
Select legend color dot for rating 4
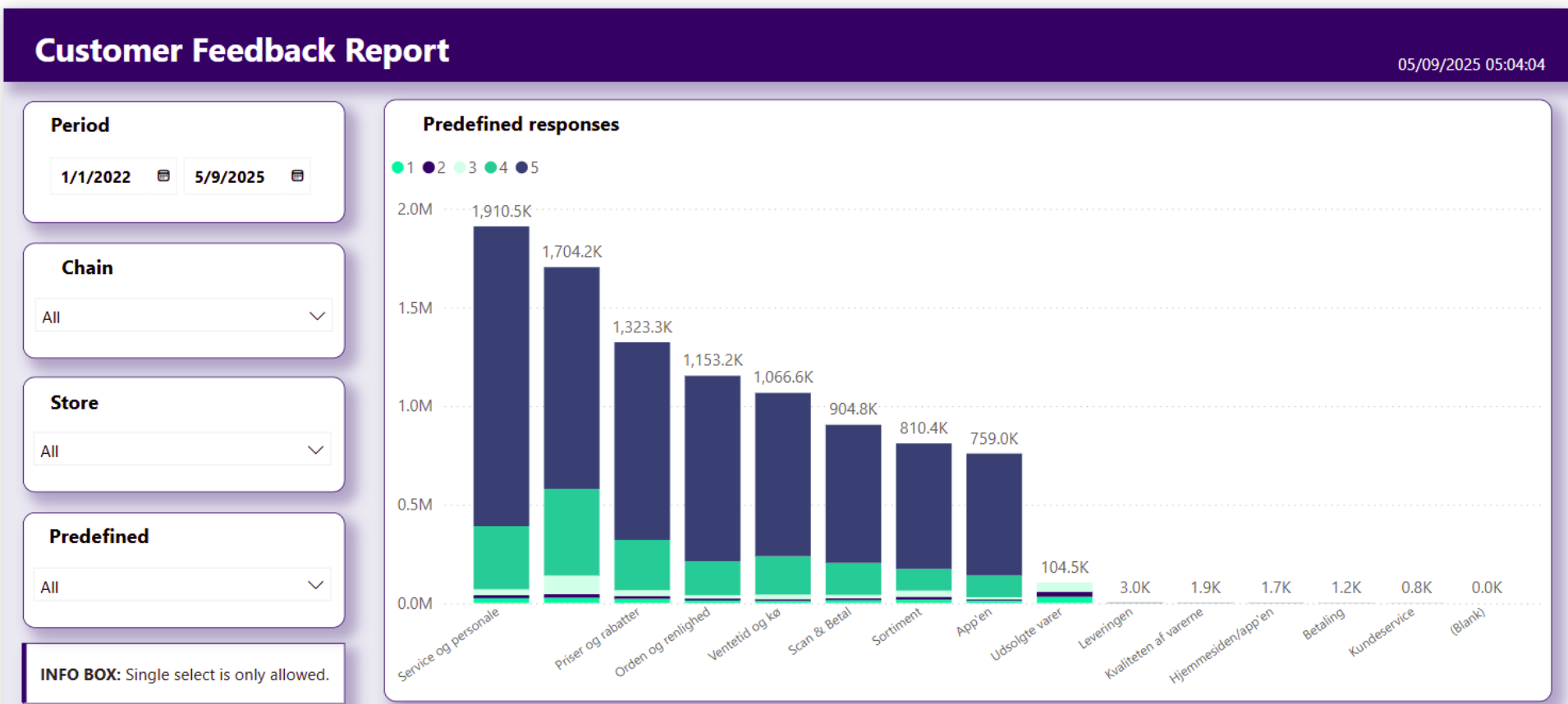[x=491, y=167]
